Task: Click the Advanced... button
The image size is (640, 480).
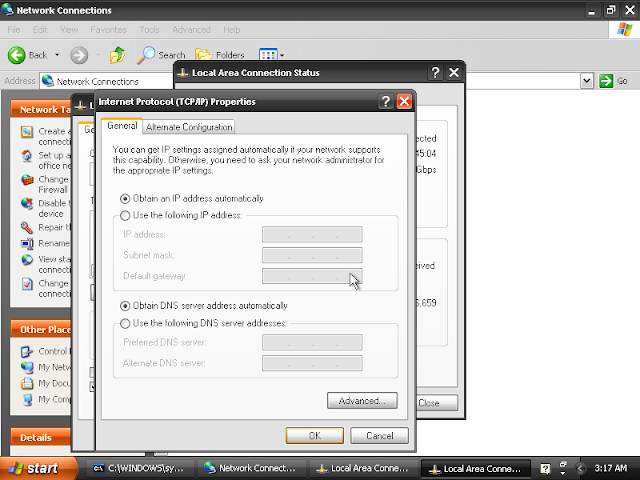Action: tap(362, 400)
